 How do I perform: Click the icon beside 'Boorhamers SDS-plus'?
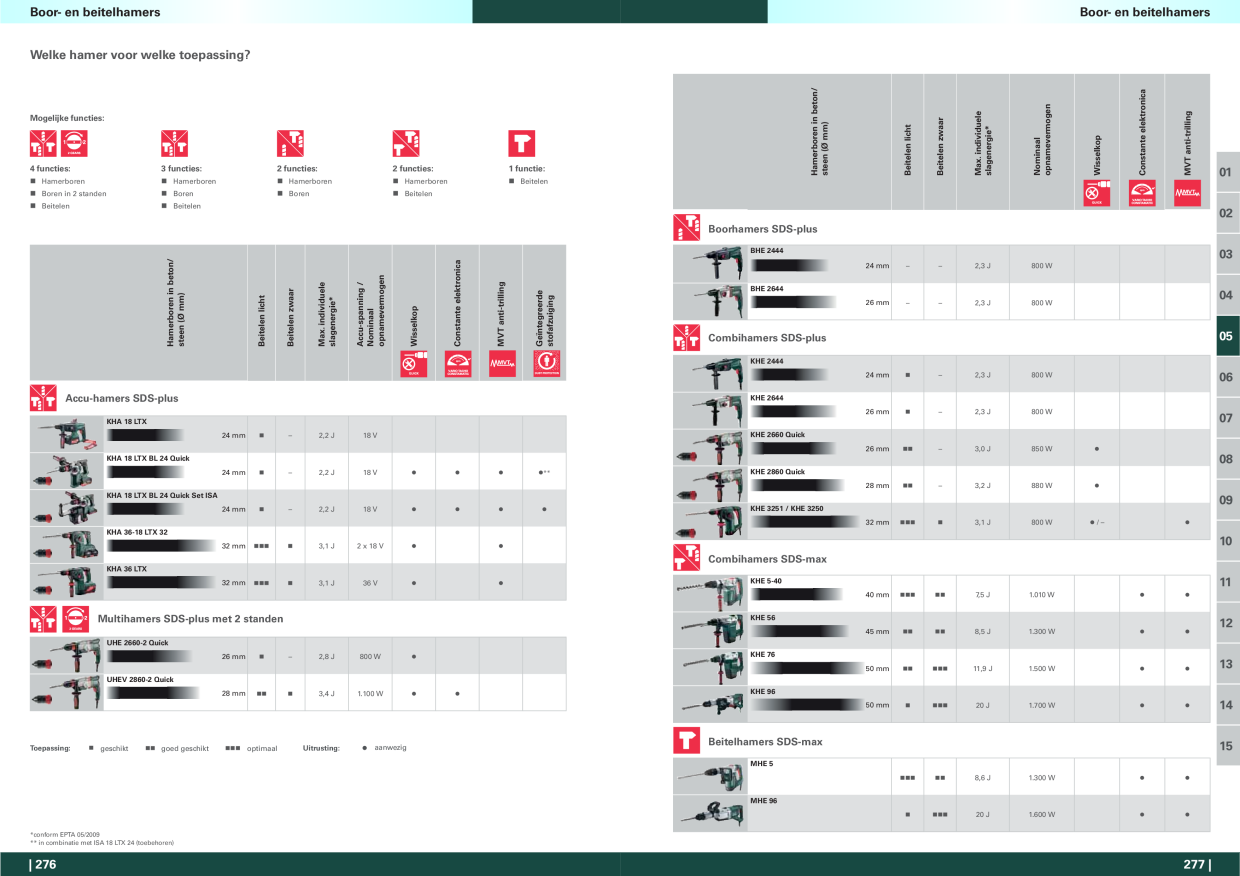pos(686,228)
